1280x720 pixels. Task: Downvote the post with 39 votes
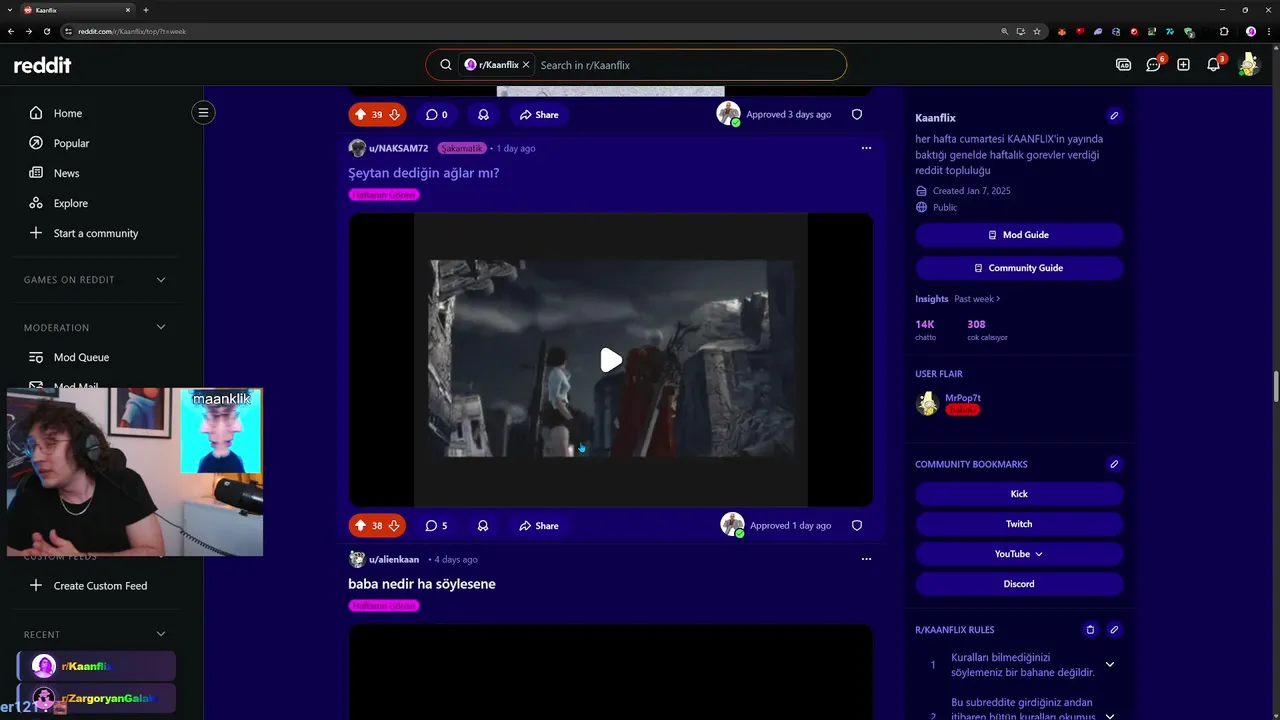coord(394,115)
